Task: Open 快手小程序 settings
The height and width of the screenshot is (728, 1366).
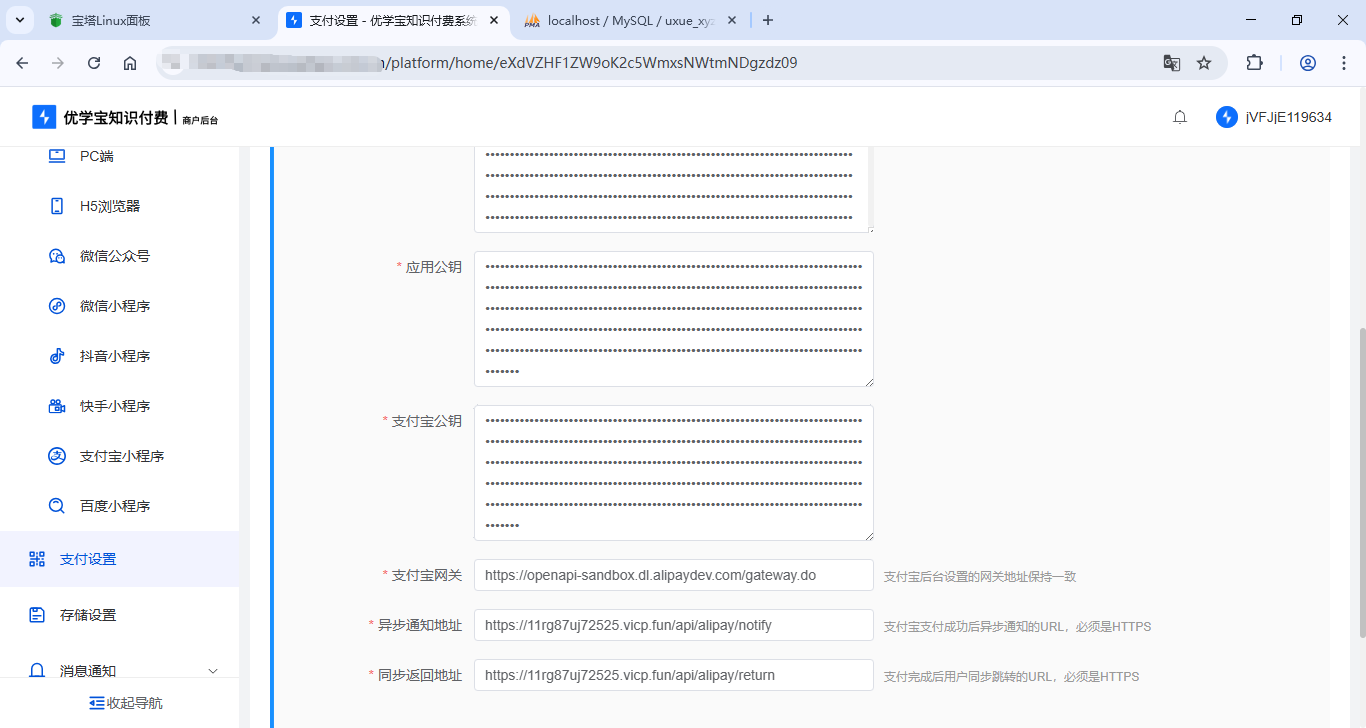Action: click(x=114, y=406)
